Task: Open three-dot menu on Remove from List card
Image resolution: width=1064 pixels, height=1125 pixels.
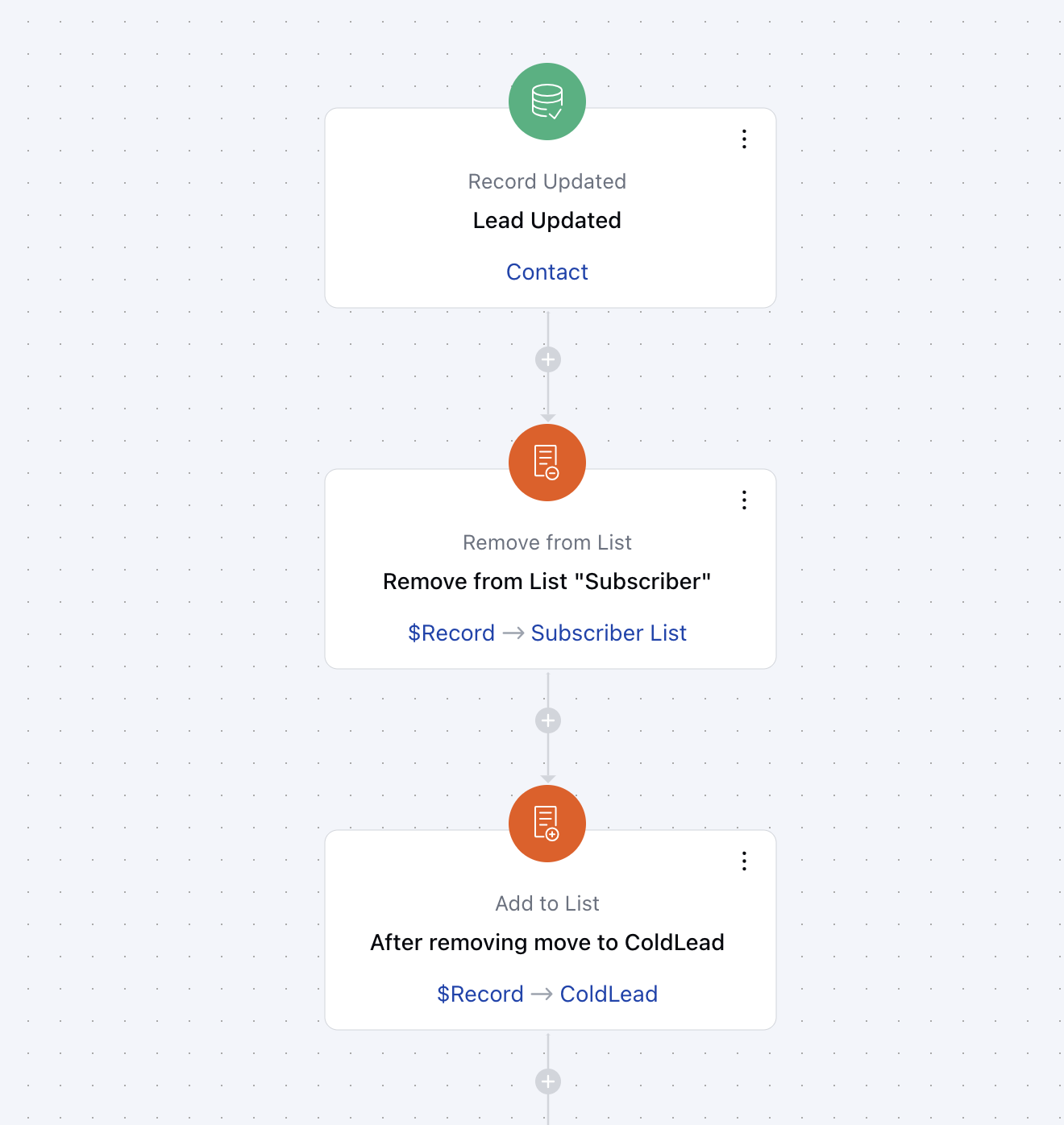Action: (x=744, y=500)
